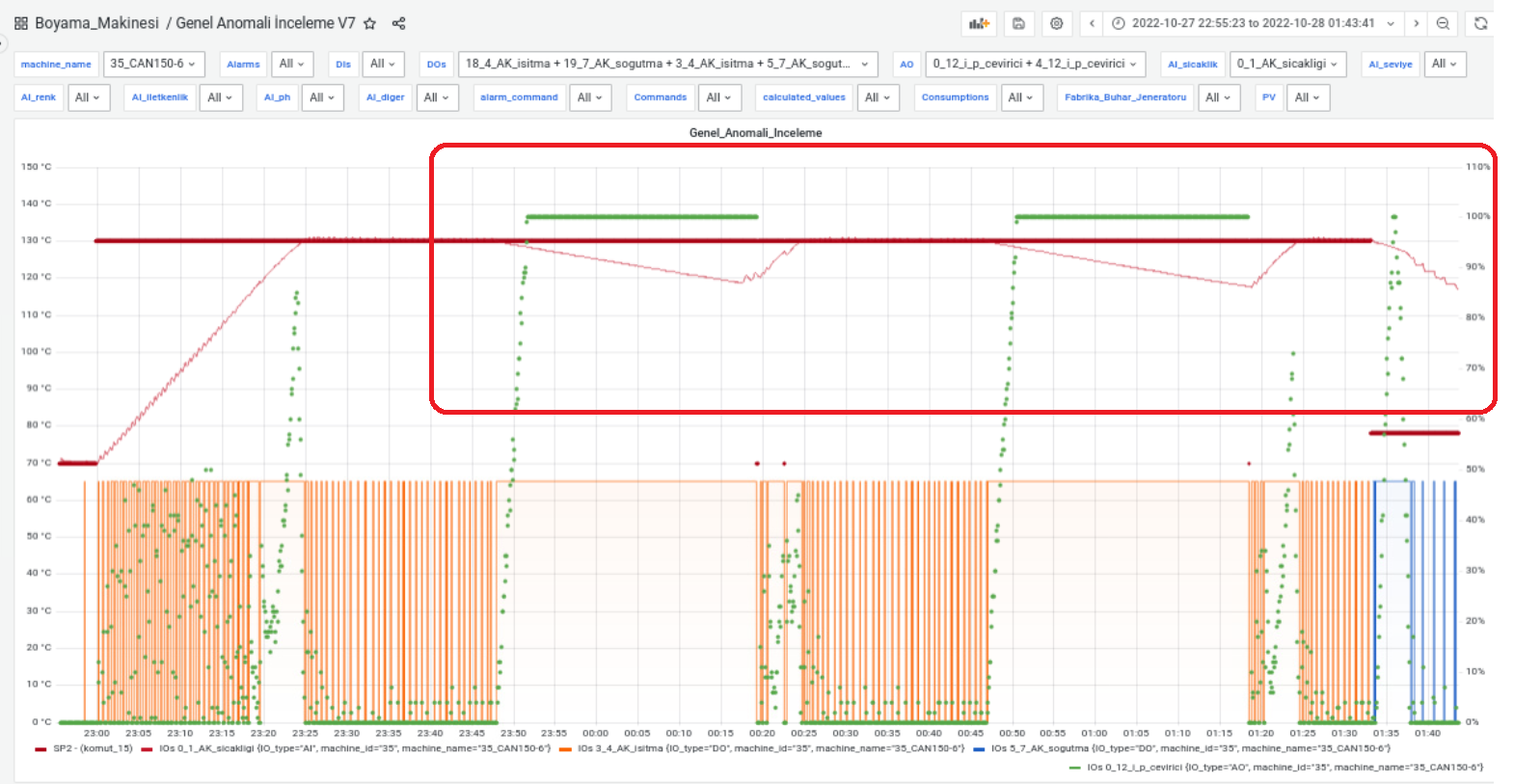Click the 100% right axis label

click(1477, 216)
